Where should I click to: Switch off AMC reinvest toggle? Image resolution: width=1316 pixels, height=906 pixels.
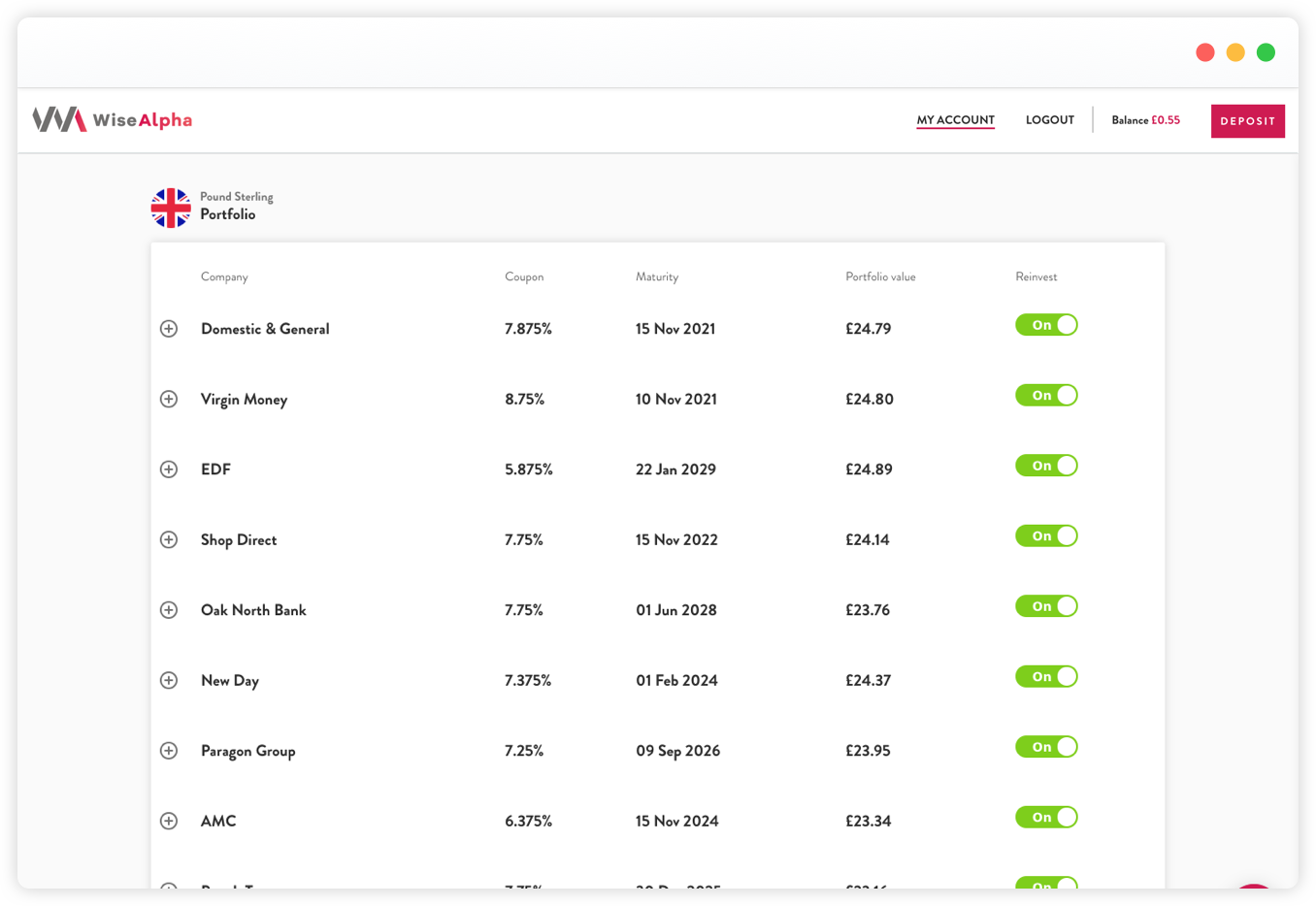click(x=1046, y=817)
